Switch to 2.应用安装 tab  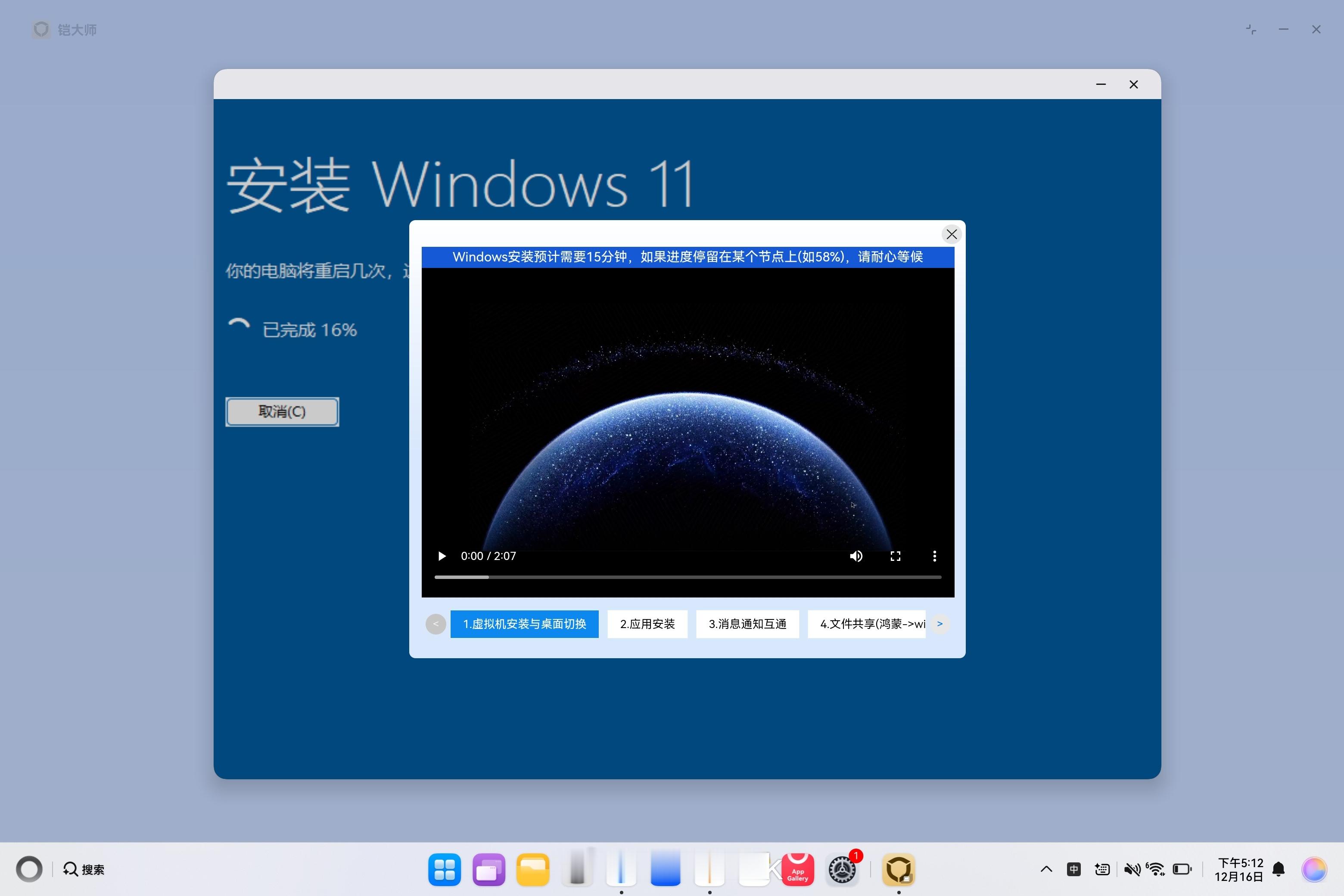coord(647,624)
